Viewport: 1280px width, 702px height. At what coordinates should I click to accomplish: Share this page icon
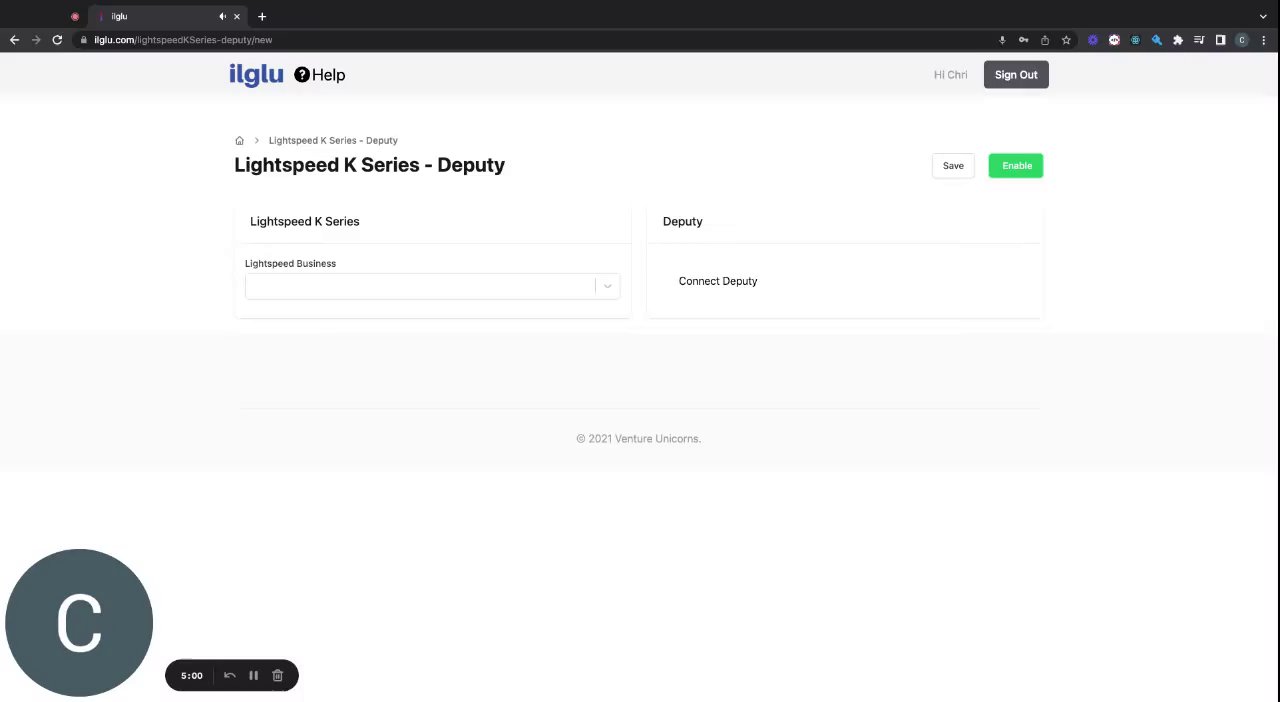(1045, 40)
